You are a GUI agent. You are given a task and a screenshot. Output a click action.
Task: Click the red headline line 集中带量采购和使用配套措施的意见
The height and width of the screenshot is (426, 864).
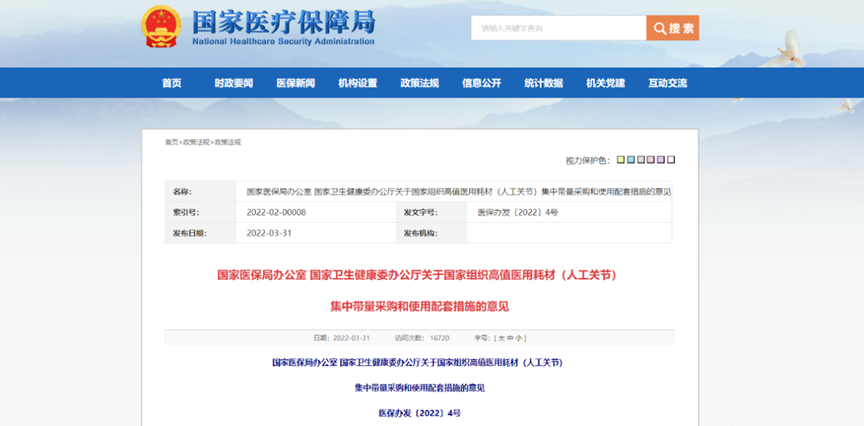pos(419,306)
